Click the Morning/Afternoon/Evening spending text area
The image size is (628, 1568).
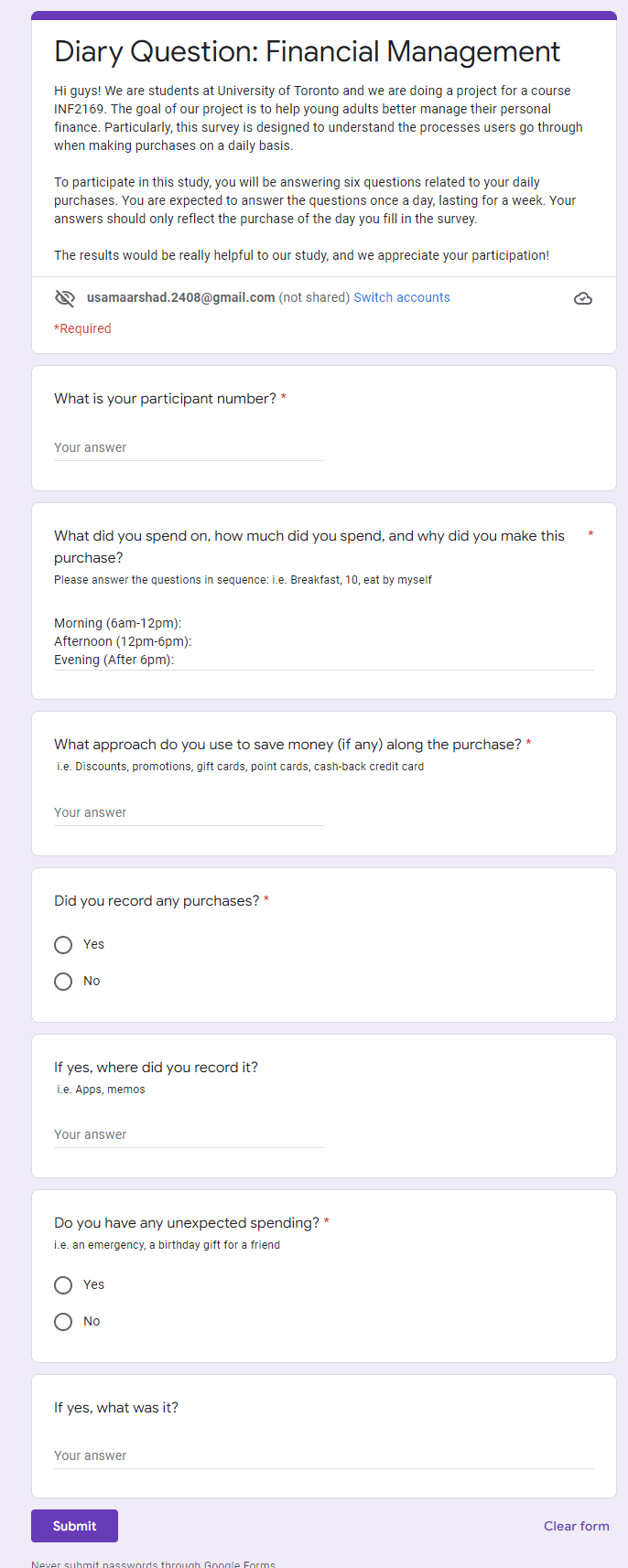324,642
